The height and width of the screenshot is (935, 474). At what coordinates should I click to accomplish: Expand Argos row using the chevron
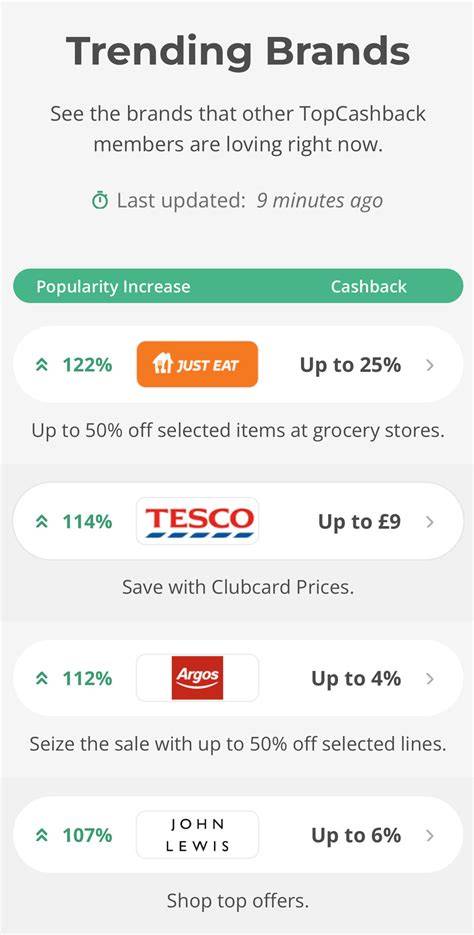430,679
